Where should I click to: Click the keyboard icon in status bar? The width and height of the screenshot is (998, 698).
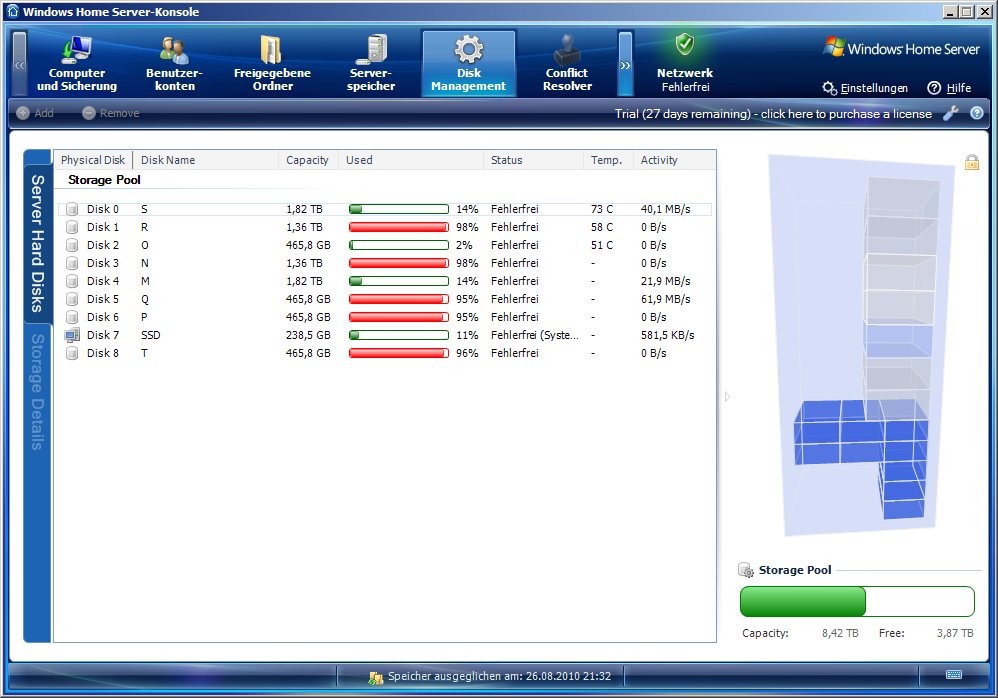[954, 674]
